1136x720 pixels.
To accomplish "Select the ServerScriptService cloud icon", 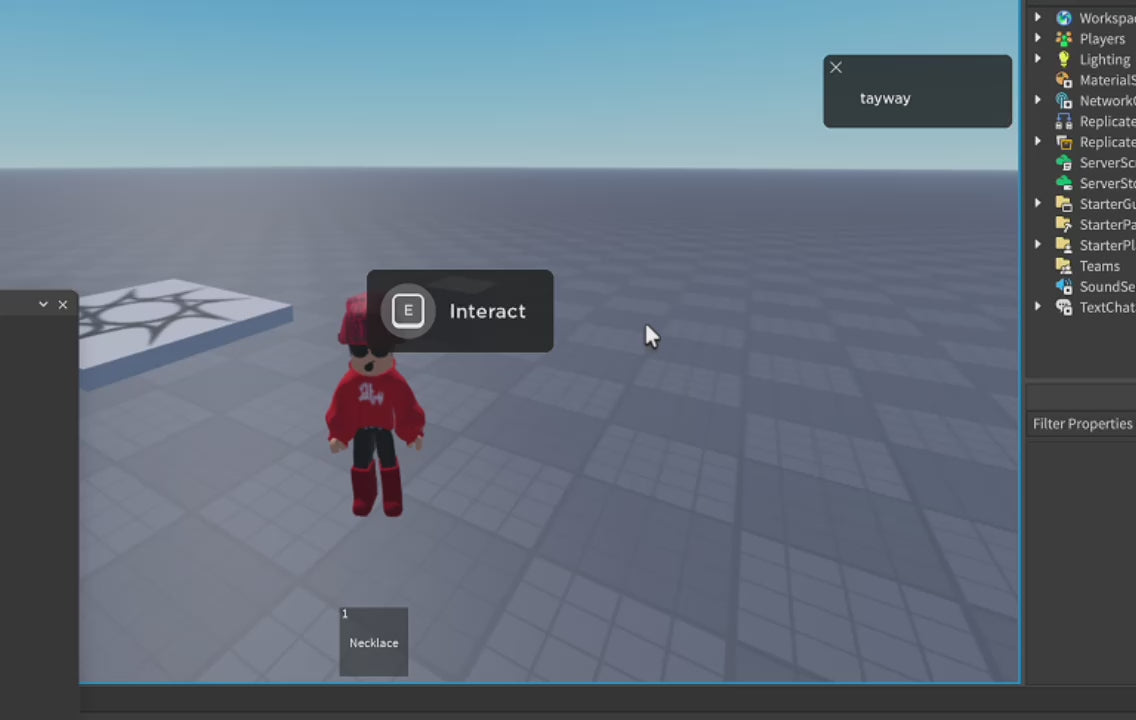I will pos(1064,163).
